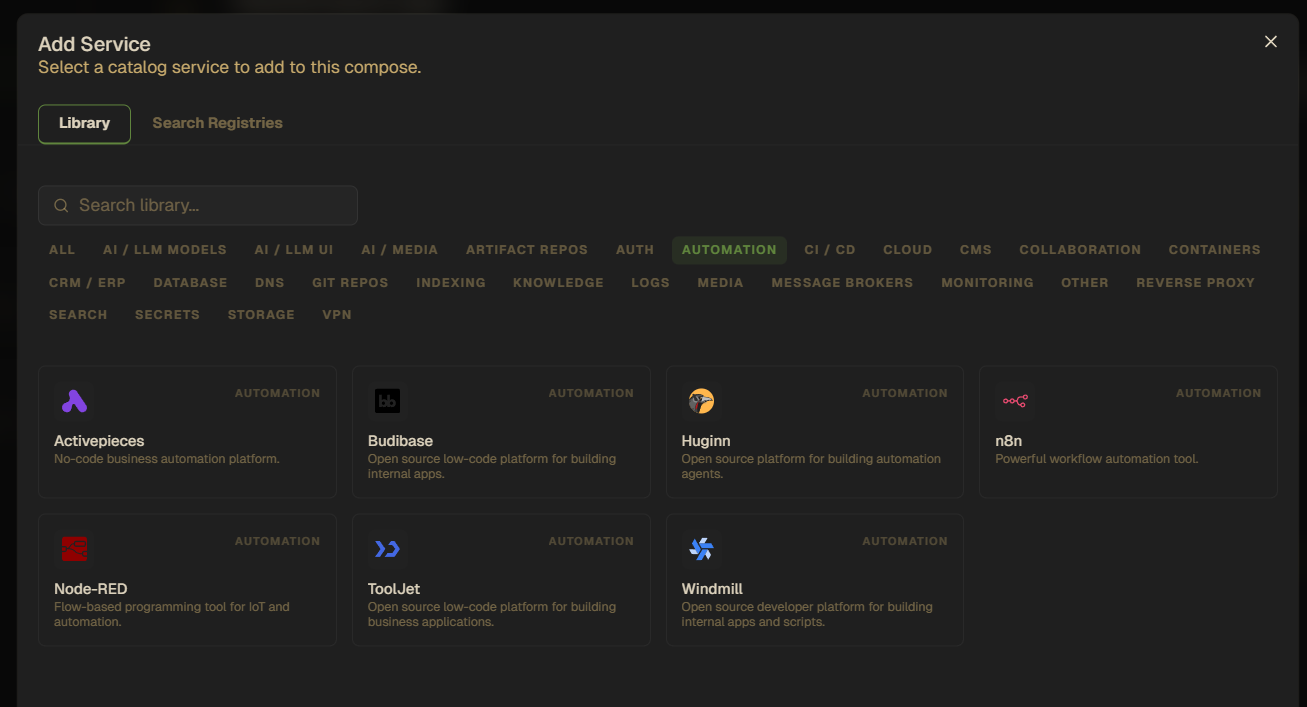Image resolution: width=1307 pixels, height=707 pixels.
Task: Filter by OTHER category
Action: click(x=1085, y=283)
